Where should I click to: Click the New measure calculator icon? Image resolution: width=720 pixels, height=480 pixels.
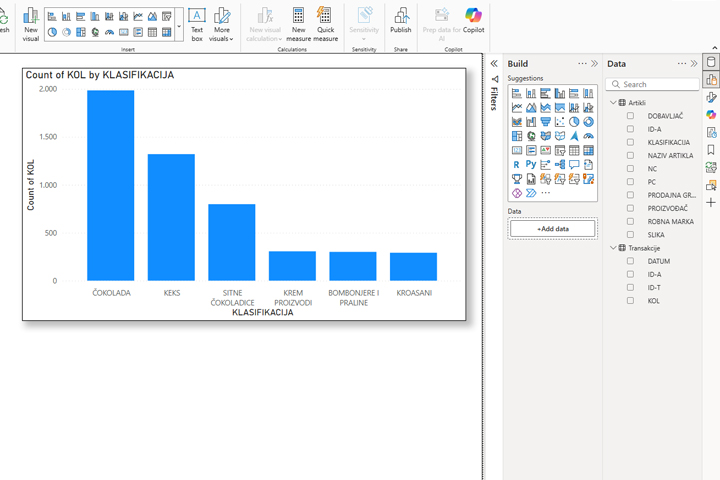[x=298, y=17]
